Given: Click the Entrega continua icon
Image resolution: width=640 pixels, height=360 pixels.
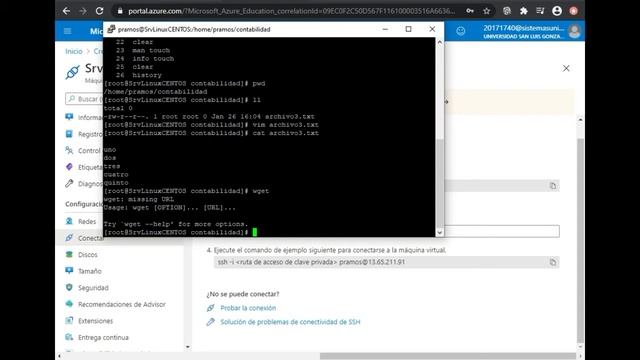Looking at the screenshot, I should pyautogui.click(x=69, y=337).
